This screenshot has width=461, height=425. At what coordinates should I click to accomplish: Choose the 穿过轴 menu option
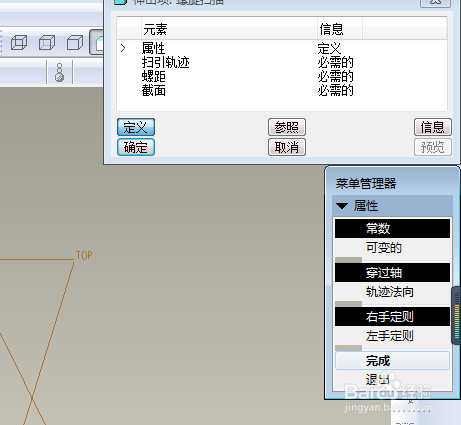(392, 273)
